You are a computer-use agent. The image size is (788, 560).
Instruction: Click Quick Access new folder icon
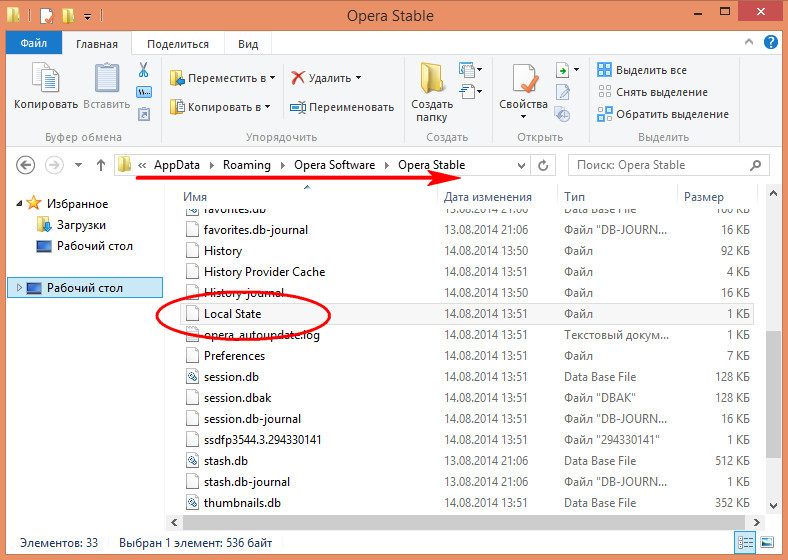pos(68,16)
